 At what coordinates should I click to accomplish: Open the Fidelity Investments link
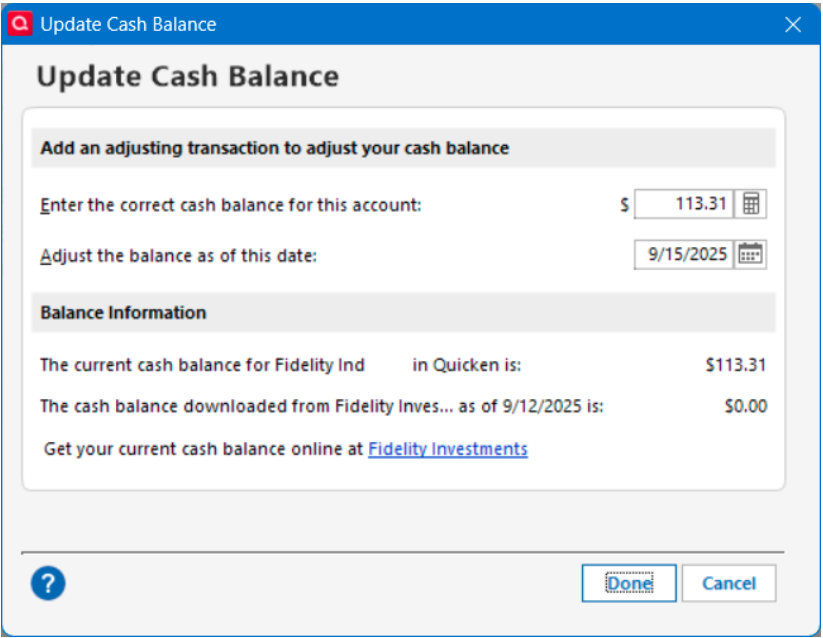click(448, 449)
